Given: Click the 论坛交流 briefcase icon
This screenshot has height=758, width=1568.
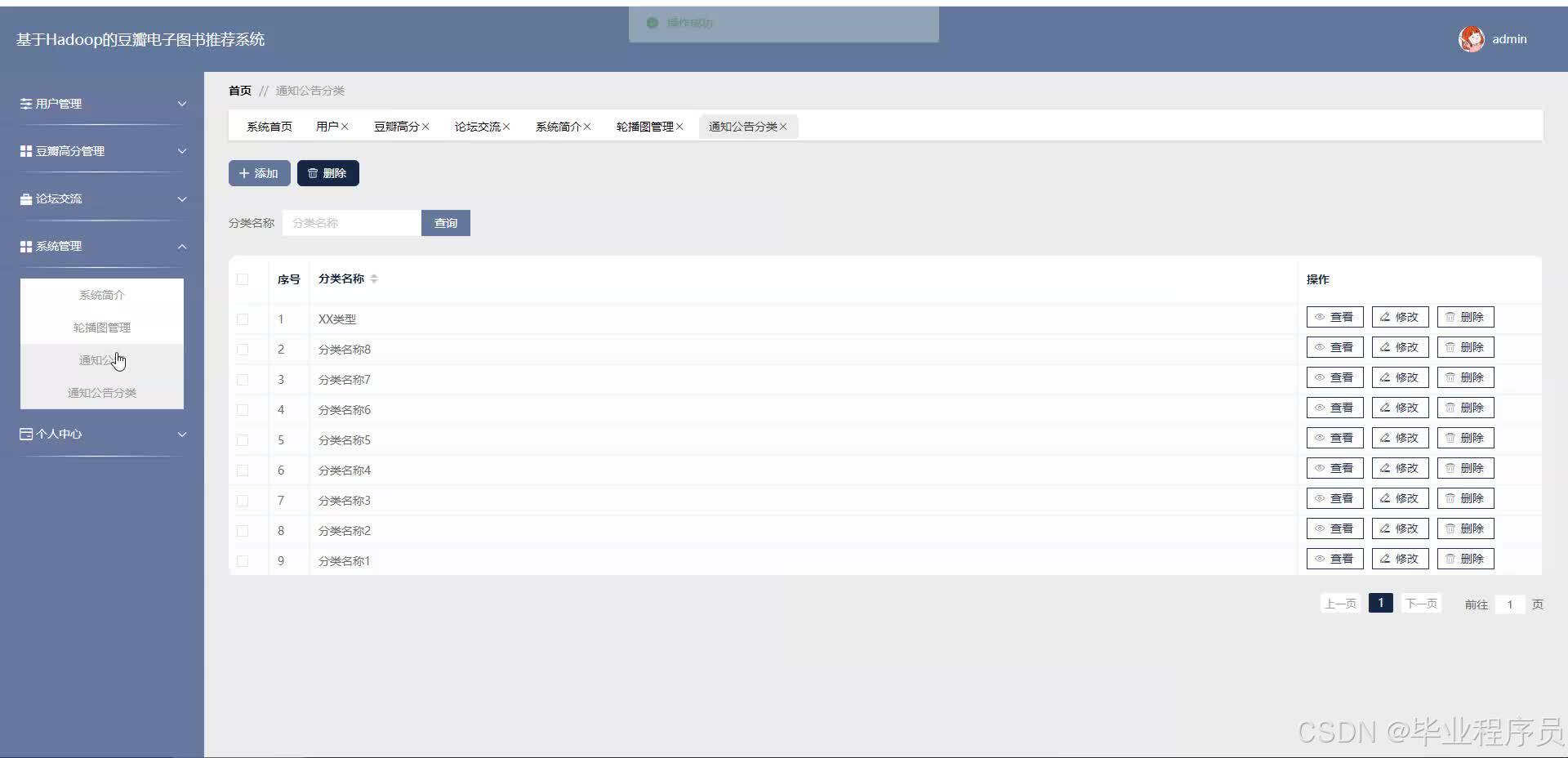Looking at the screenshot, I should click(x=26, y=198).
